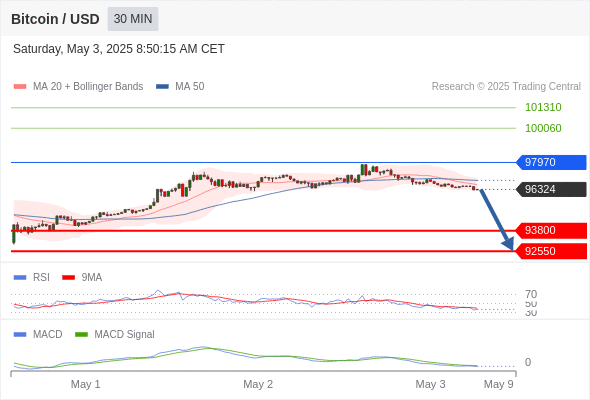Viewport: 590px width, 400px height.
Task: Click the blue downward forecast arrow
Action: (497, 220)
